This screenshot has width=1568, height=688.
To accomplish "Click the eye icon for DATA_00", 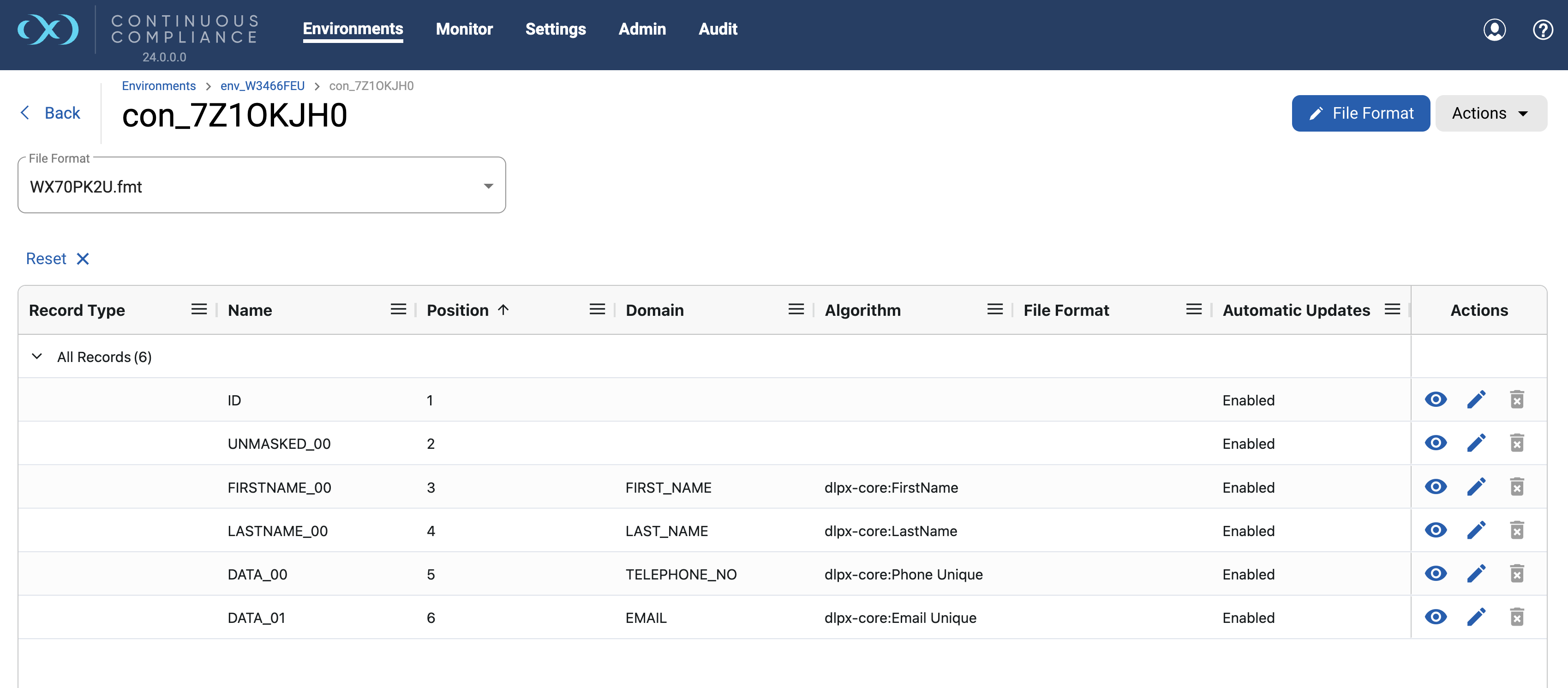I will pos(1435,573).
